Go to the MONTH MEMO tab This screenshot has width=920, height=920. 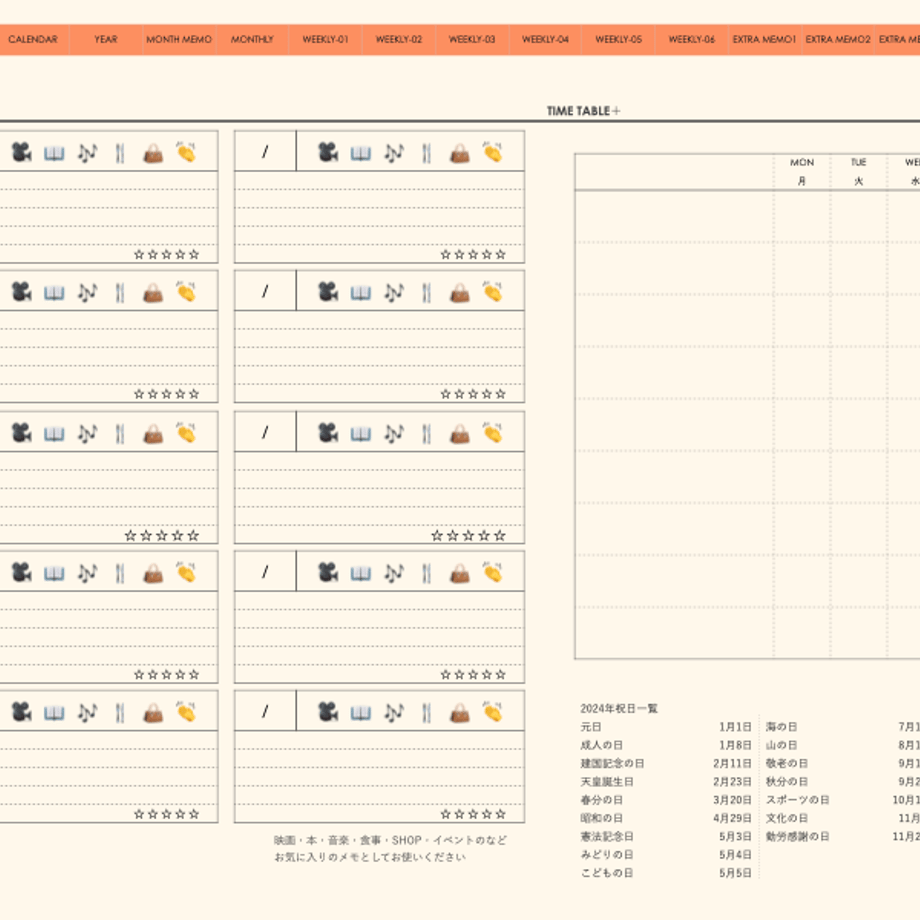tap(179, 39)
